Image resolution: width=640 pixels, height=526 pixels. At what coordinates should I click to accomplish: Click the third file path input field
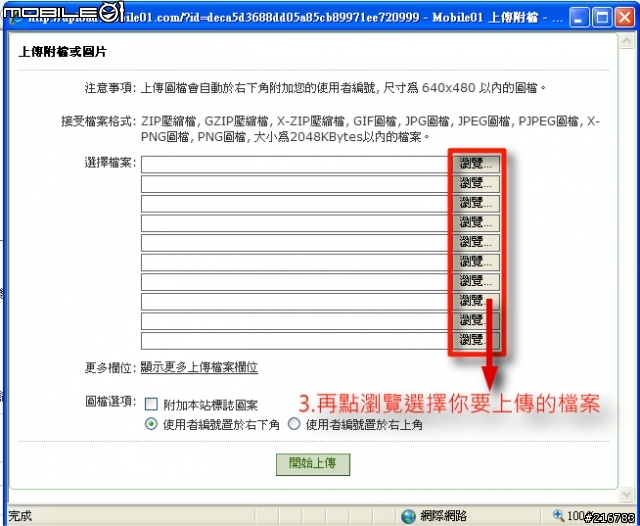point(297,204)
